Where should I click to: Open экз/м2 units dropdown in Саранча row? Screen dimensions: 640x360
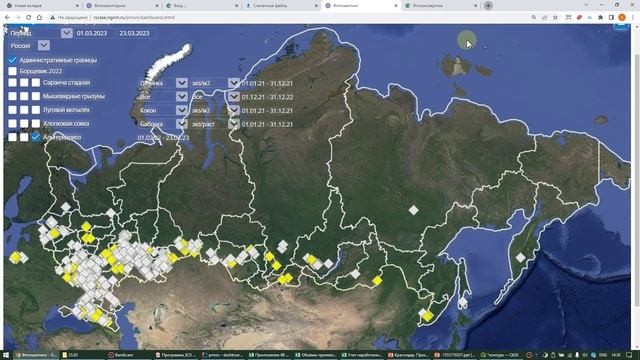(233, 83)
